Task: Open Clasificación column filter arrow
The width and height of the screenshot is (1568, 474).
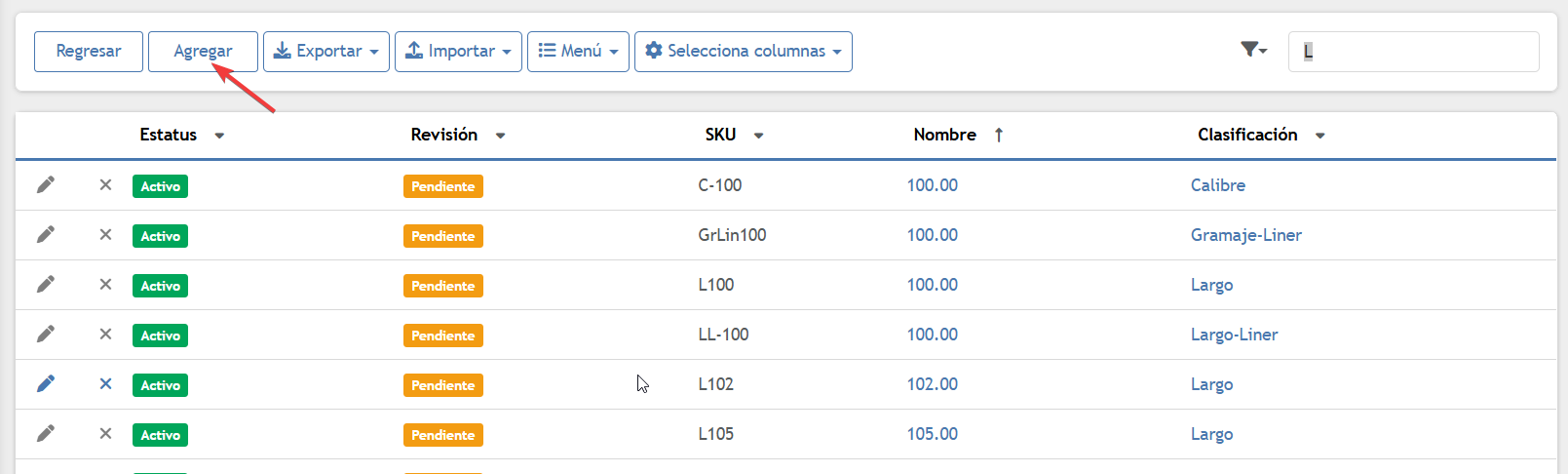Action: pos(1319,136)
